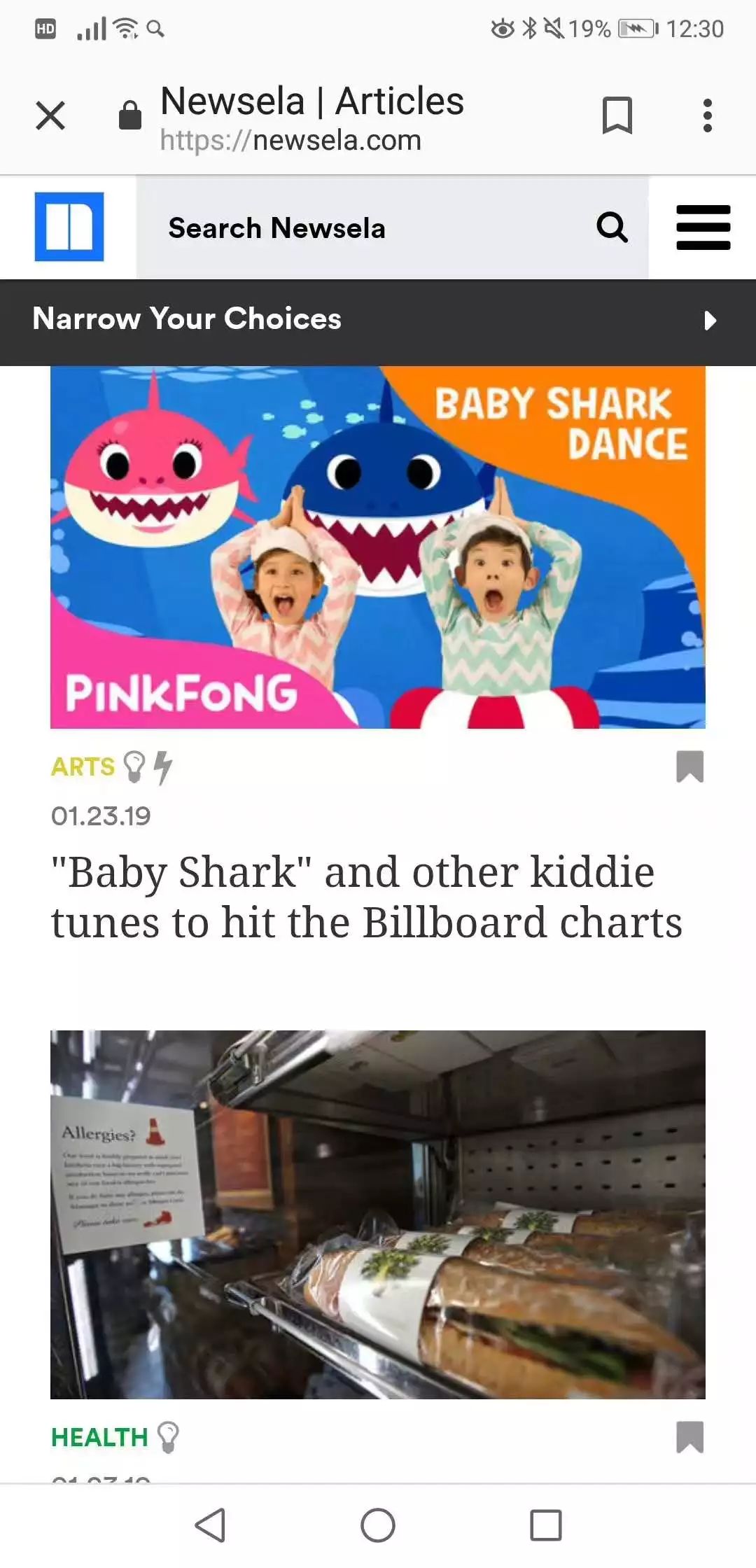756x1568 pixels.
Task: Open the HEALTH category link
Action: coord(99,1438)
